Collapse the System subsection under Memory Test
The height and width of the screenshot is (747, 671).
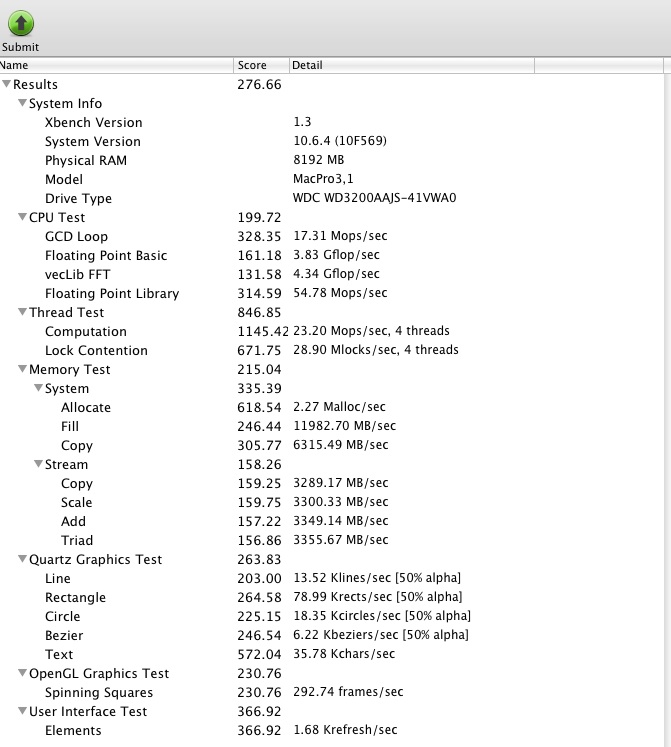click(x=38, y=388)
